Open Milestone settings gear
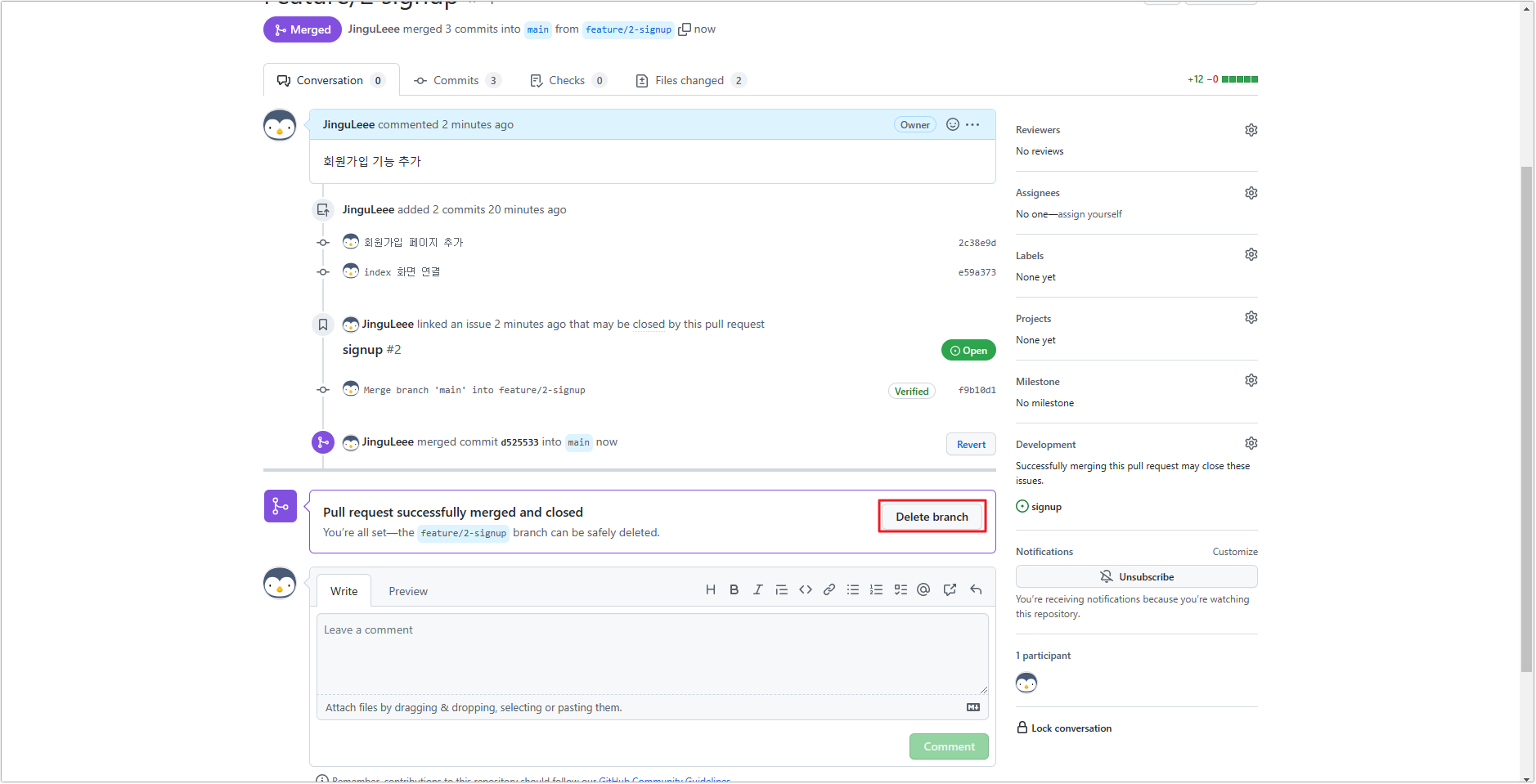 [1251, 380]
